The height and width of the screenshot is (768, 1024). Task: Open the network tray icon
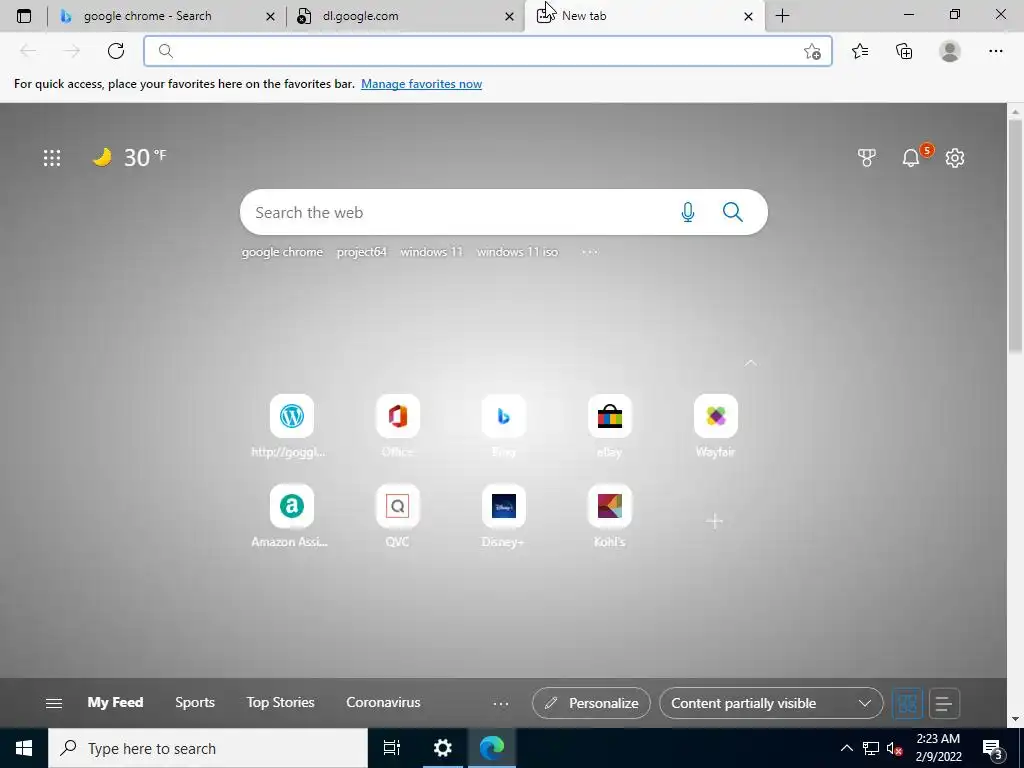click(x=871, y=748)
